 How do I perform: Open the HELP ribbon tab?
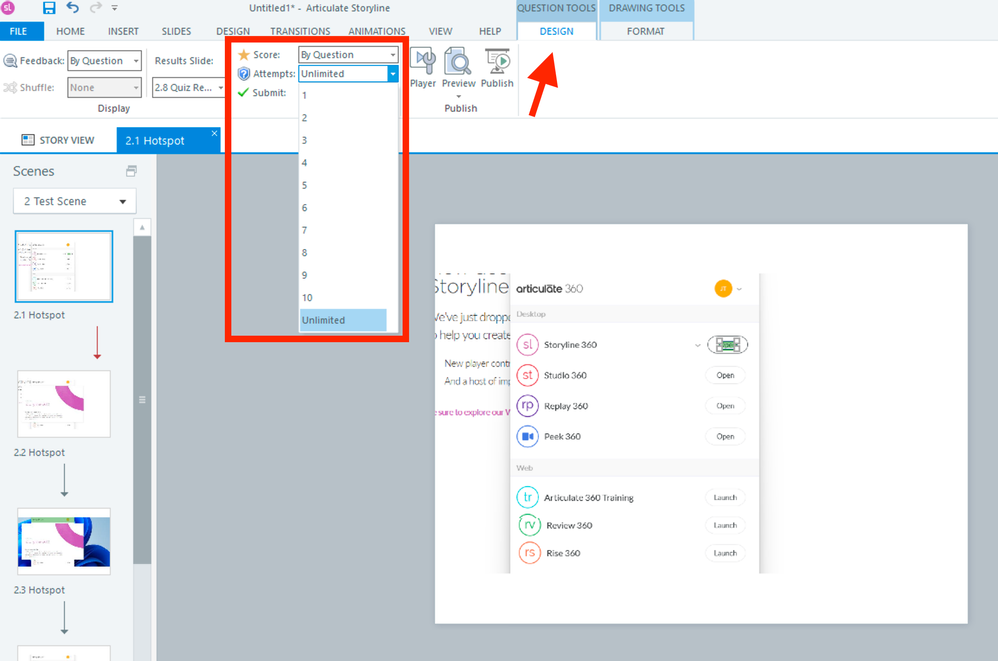pyautogui.click(x=490, y=31)
